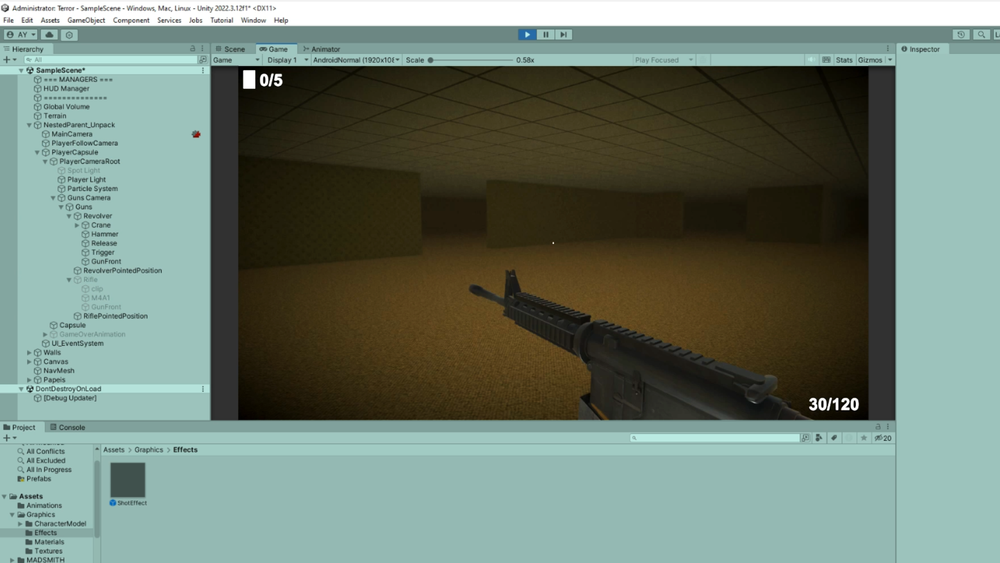
Task: Click the Hierarchy search field
Action: coord(111,59)
